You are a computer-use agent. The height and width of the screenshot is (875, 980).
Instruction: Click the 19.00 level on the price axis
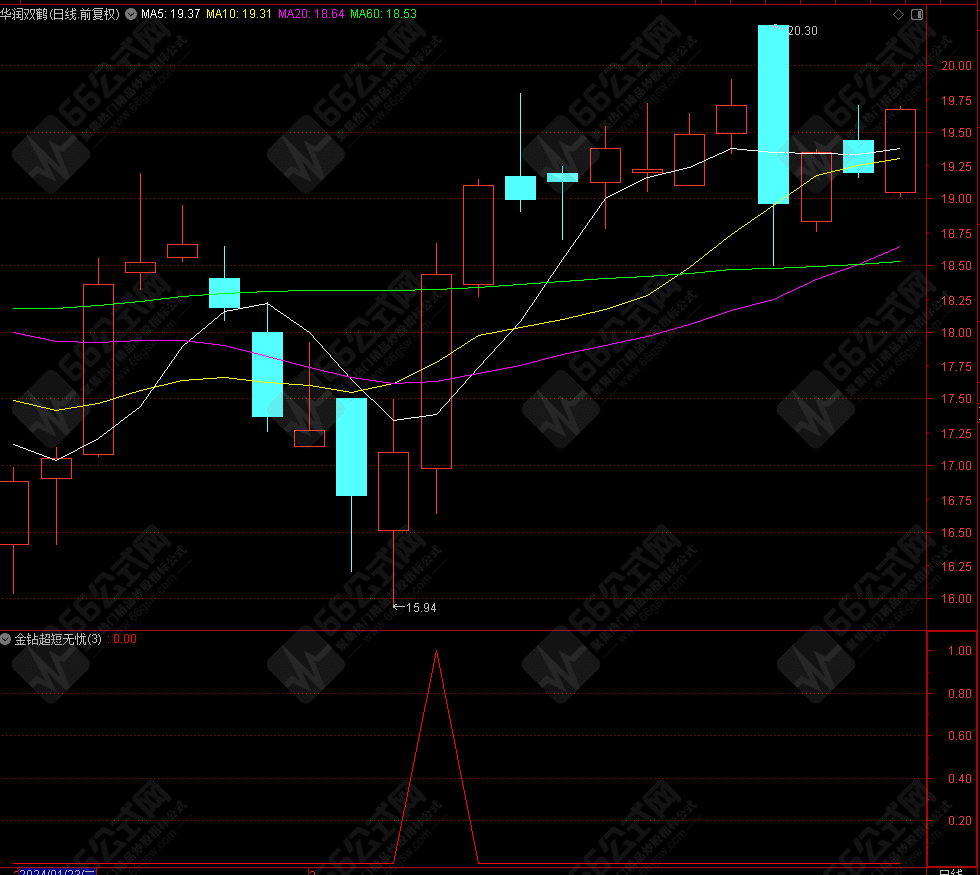click(x=955, y=199)
